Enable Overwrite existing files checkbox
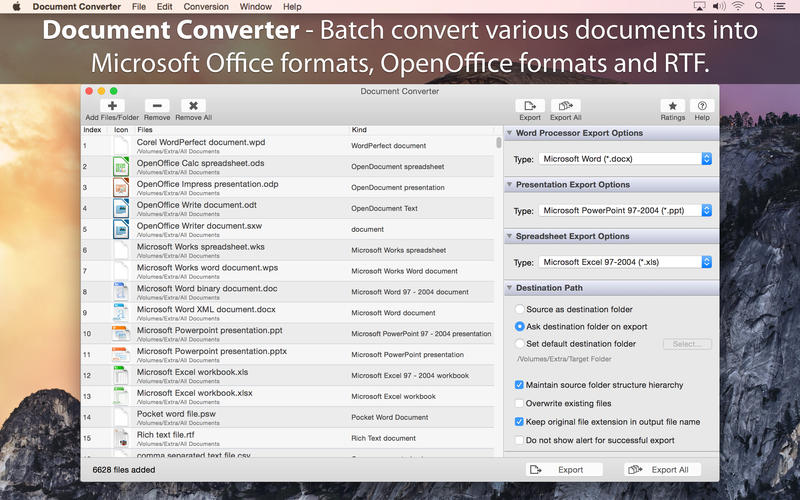The height and width of the screenshot is (500, 800). coord(519,403)
